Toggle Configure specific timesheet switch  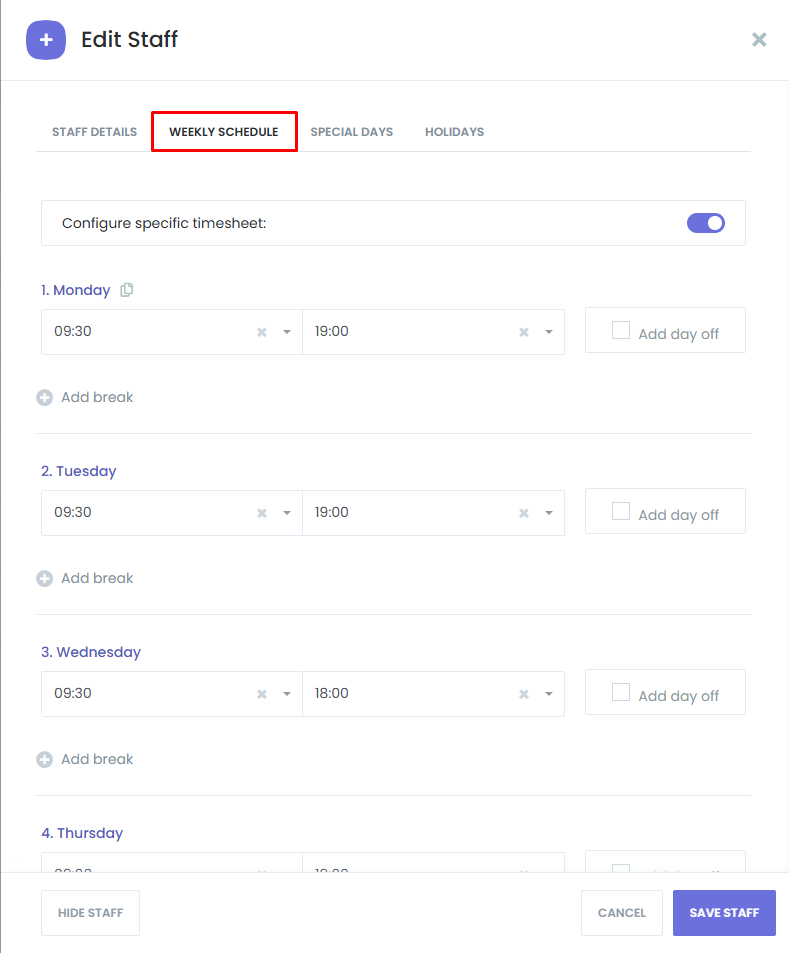[x=705, y=223]
